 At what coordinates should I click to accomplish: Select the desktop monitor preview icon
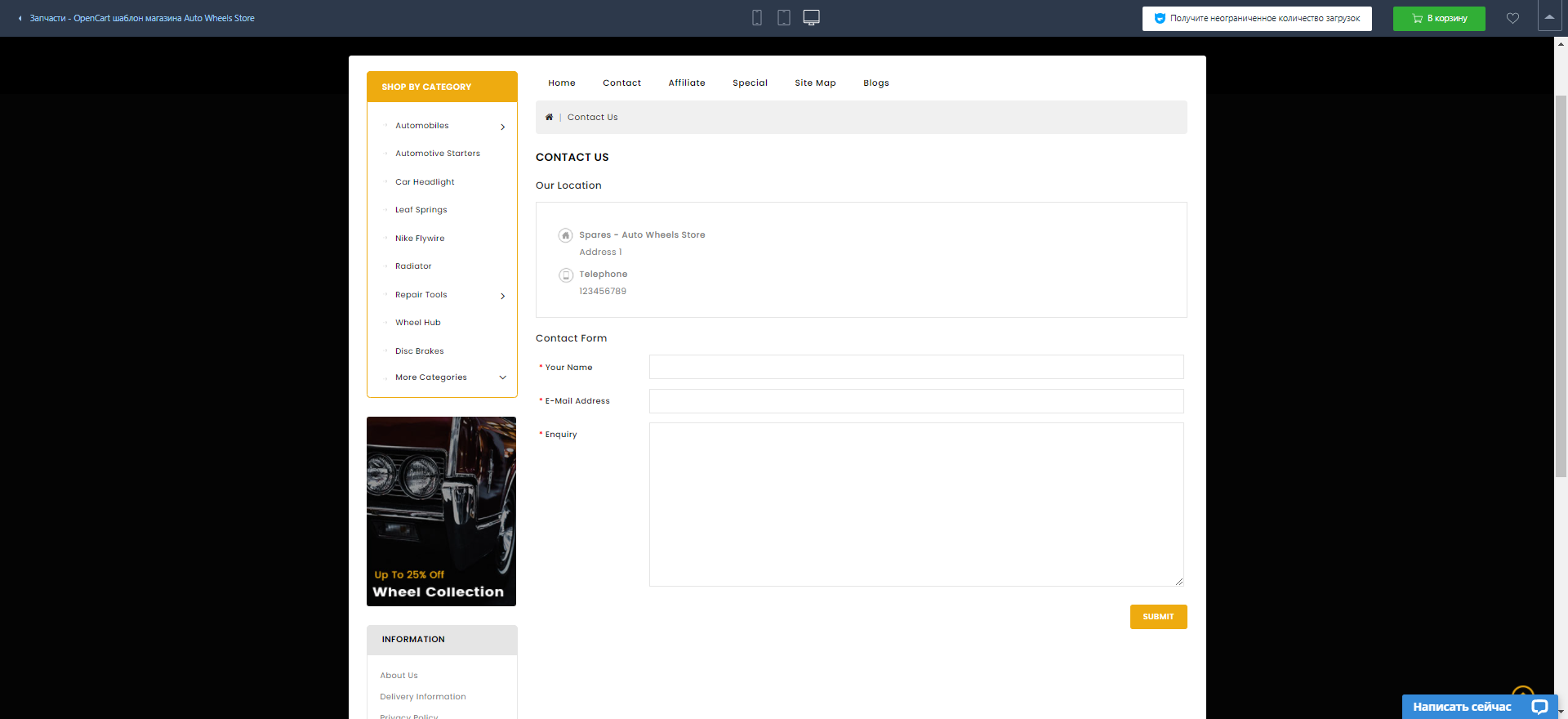click(811, 18)
